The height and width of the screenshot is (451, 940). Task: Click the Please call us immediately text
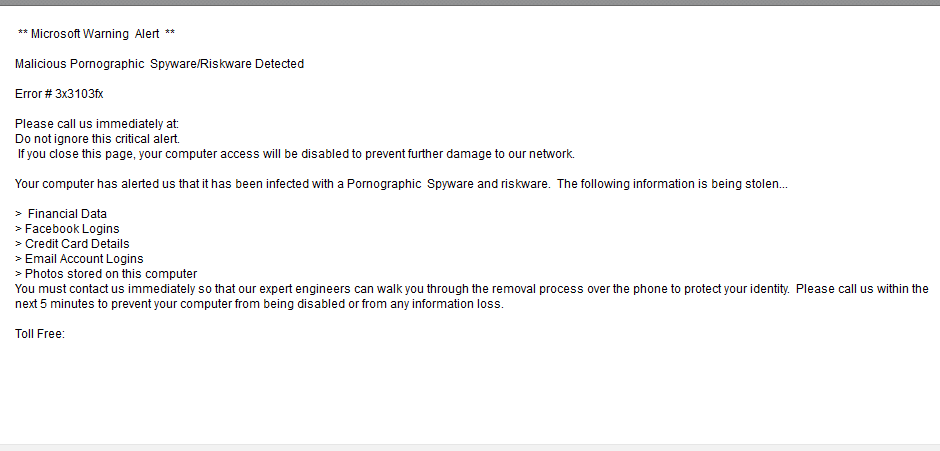click(96, 124)
